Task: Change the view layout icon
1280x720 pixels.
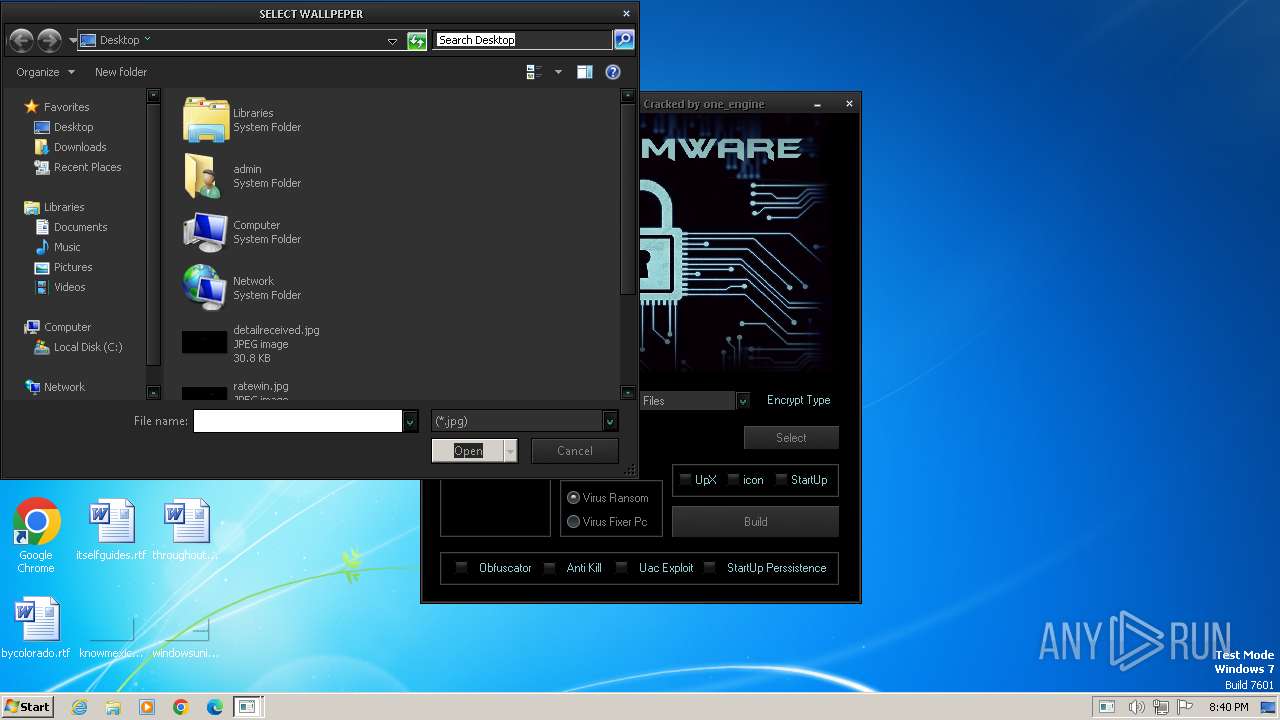Action: point(534,72)
